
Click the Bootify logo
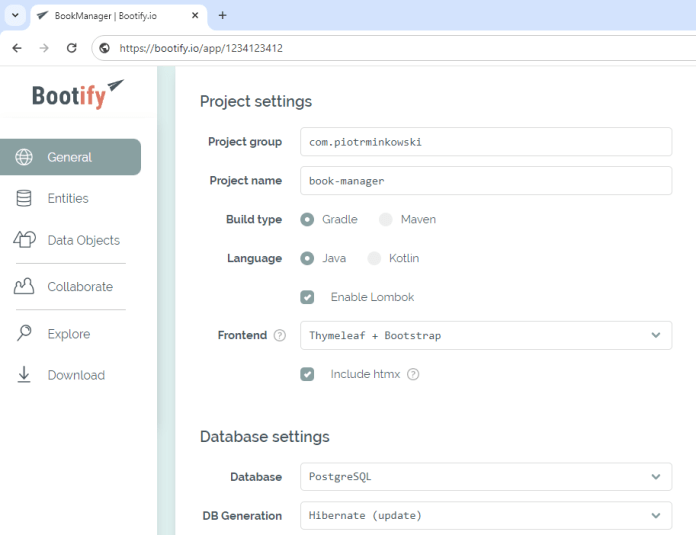[78, 94]
